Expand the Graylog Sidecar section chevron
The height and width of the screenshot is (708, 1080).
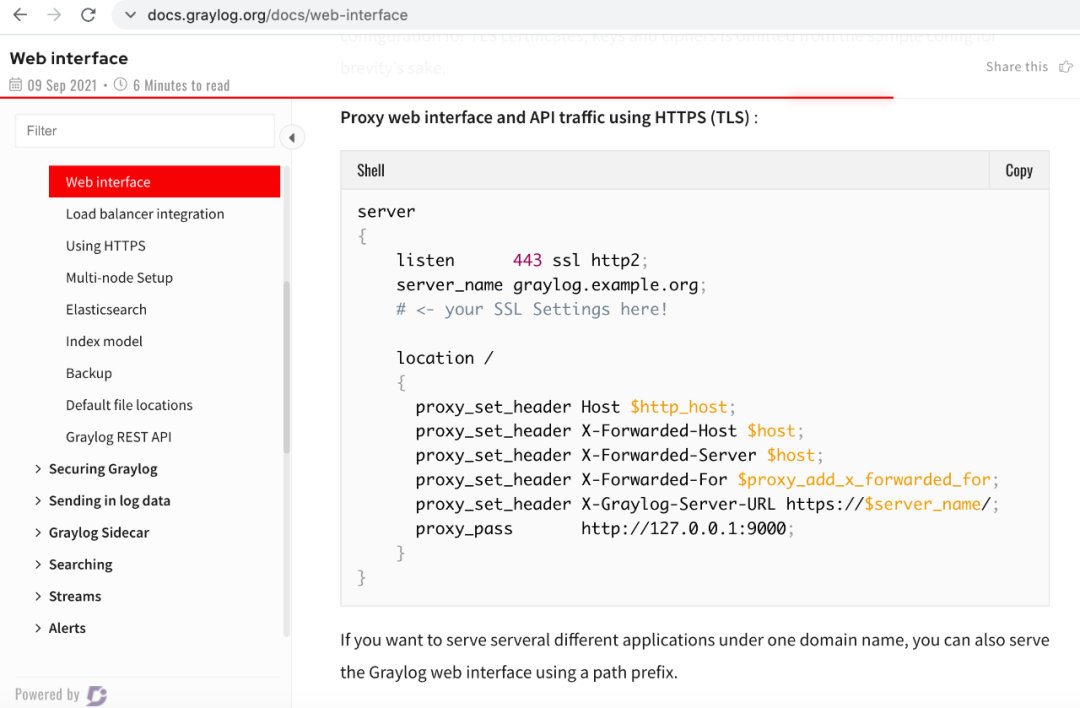[x=38, y=532]
